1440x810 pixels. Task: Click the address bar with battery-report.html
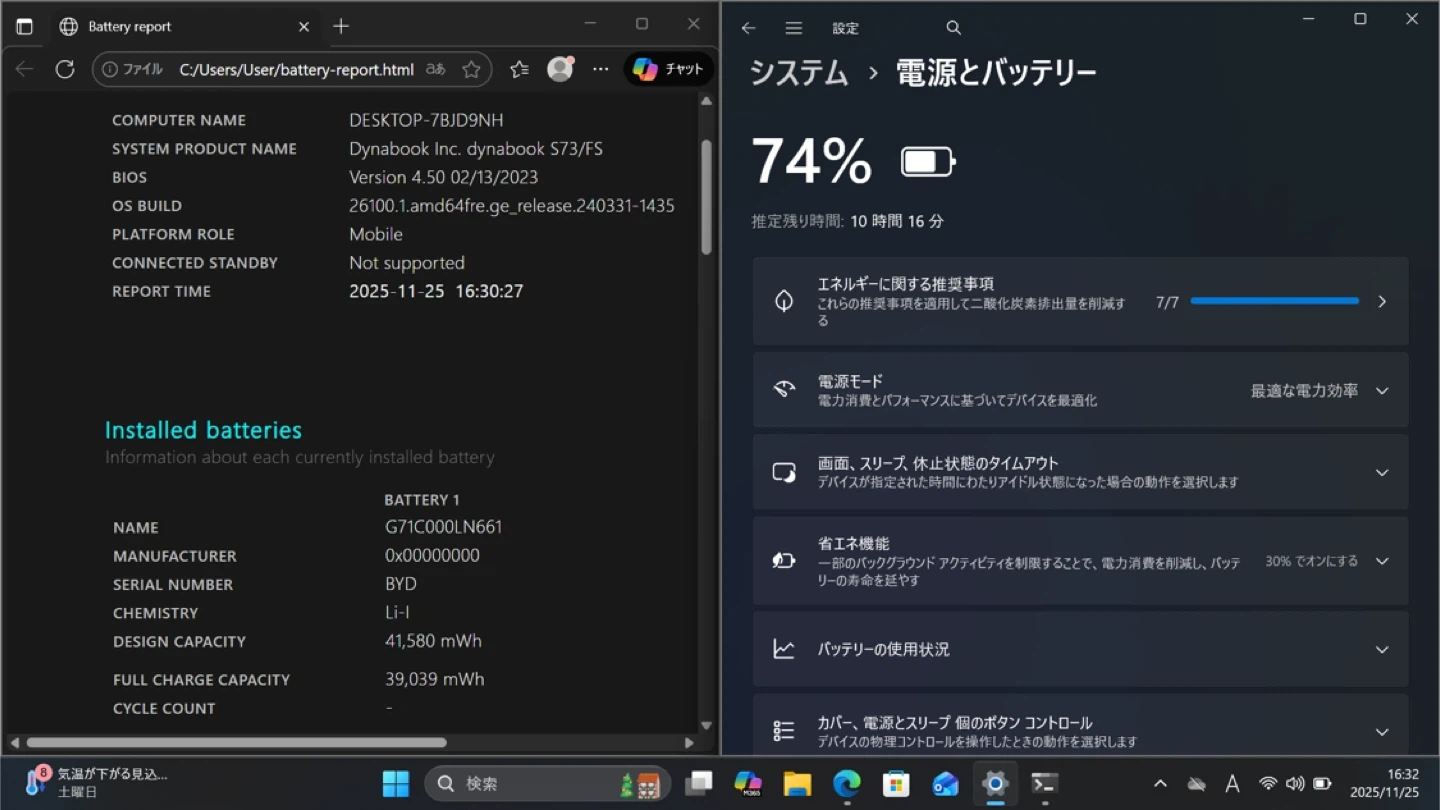point(296,69)
